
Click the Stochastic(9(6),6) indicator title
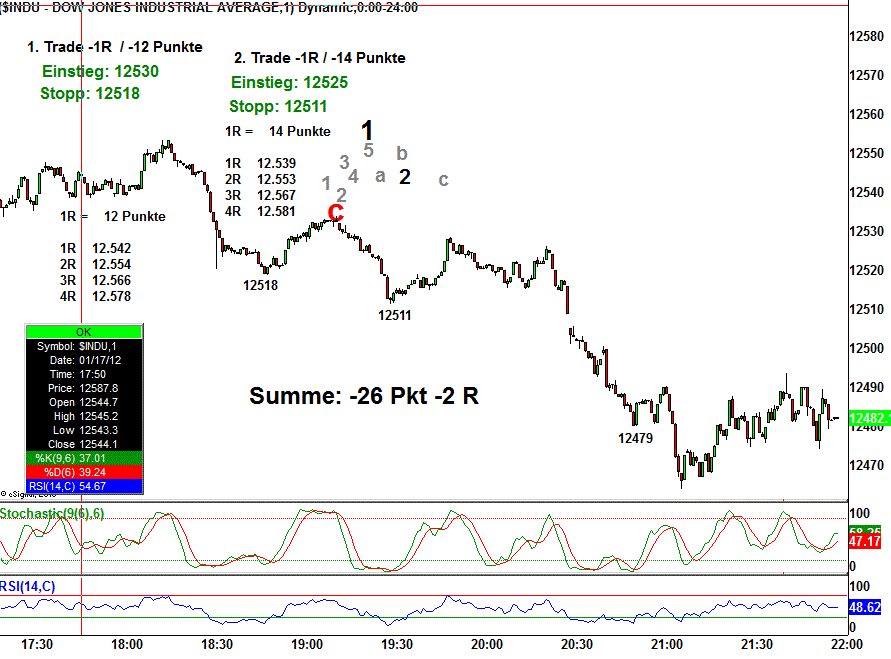[52, 513]
